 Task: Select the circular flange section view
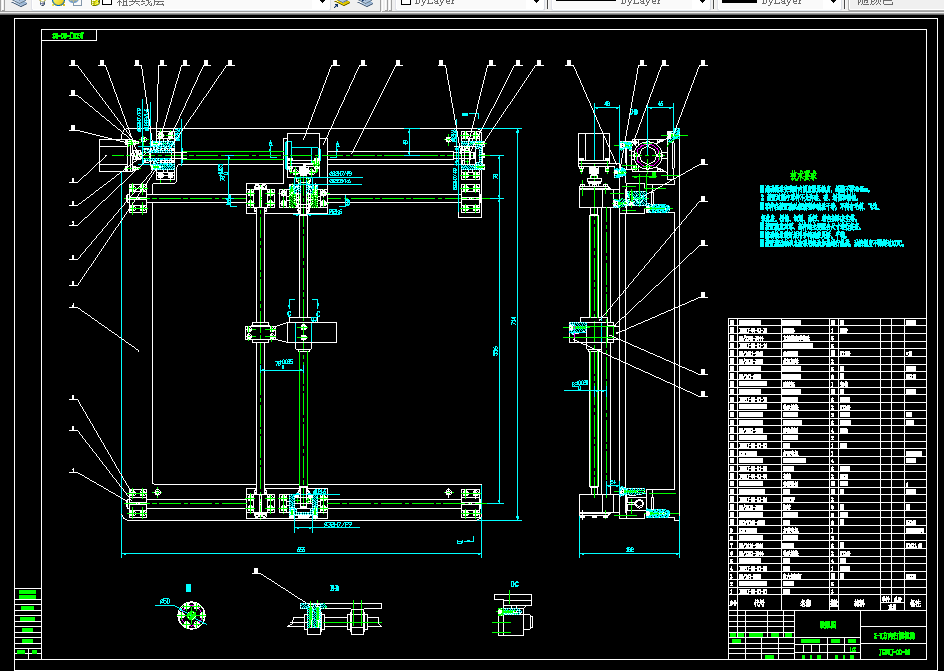(192, 616)
